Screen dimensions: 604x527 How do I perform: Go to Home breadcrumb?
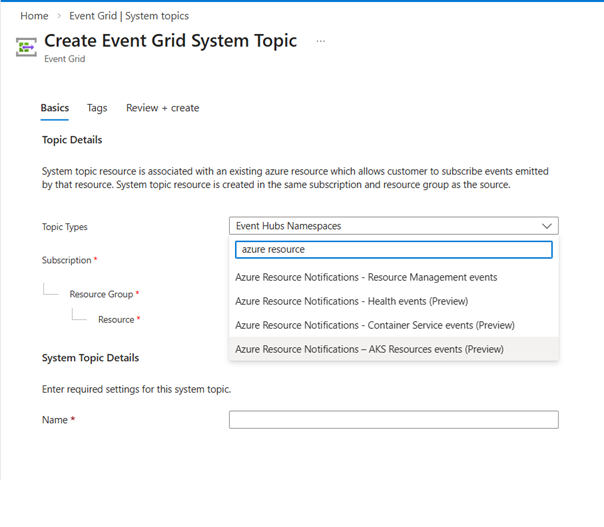tap(34, 16)
